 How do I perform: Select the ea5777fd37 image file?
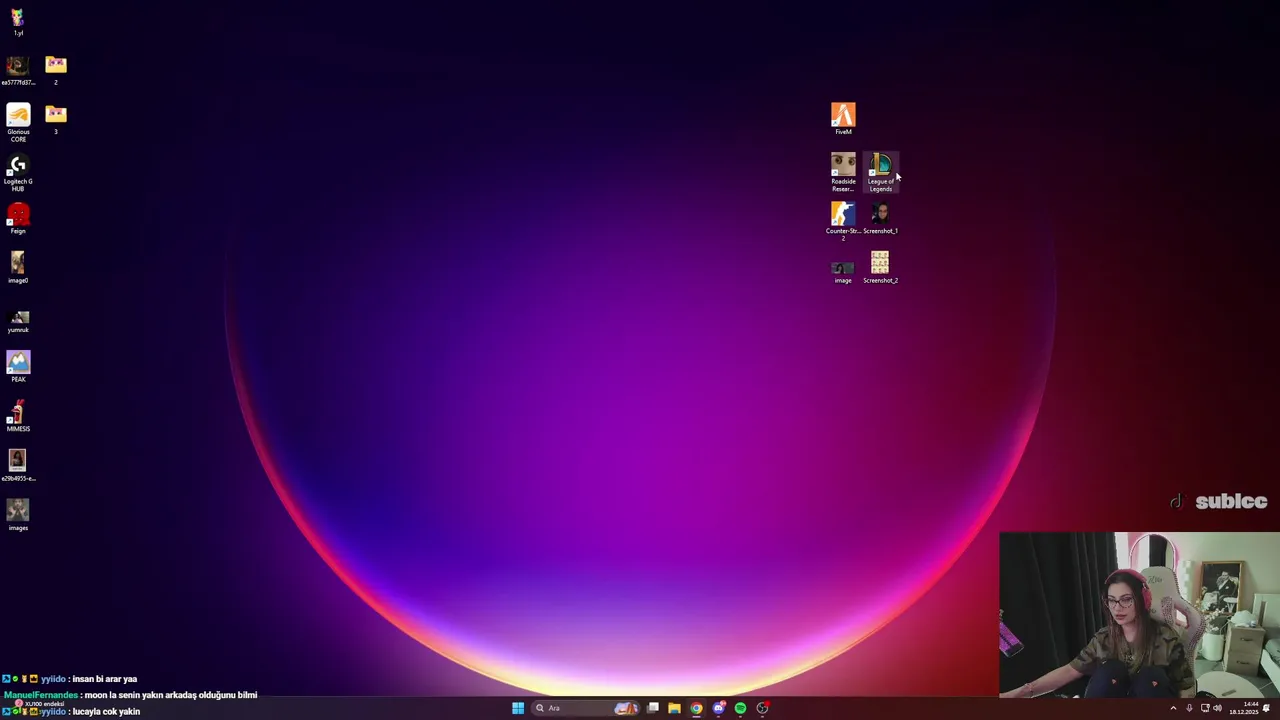18,69
